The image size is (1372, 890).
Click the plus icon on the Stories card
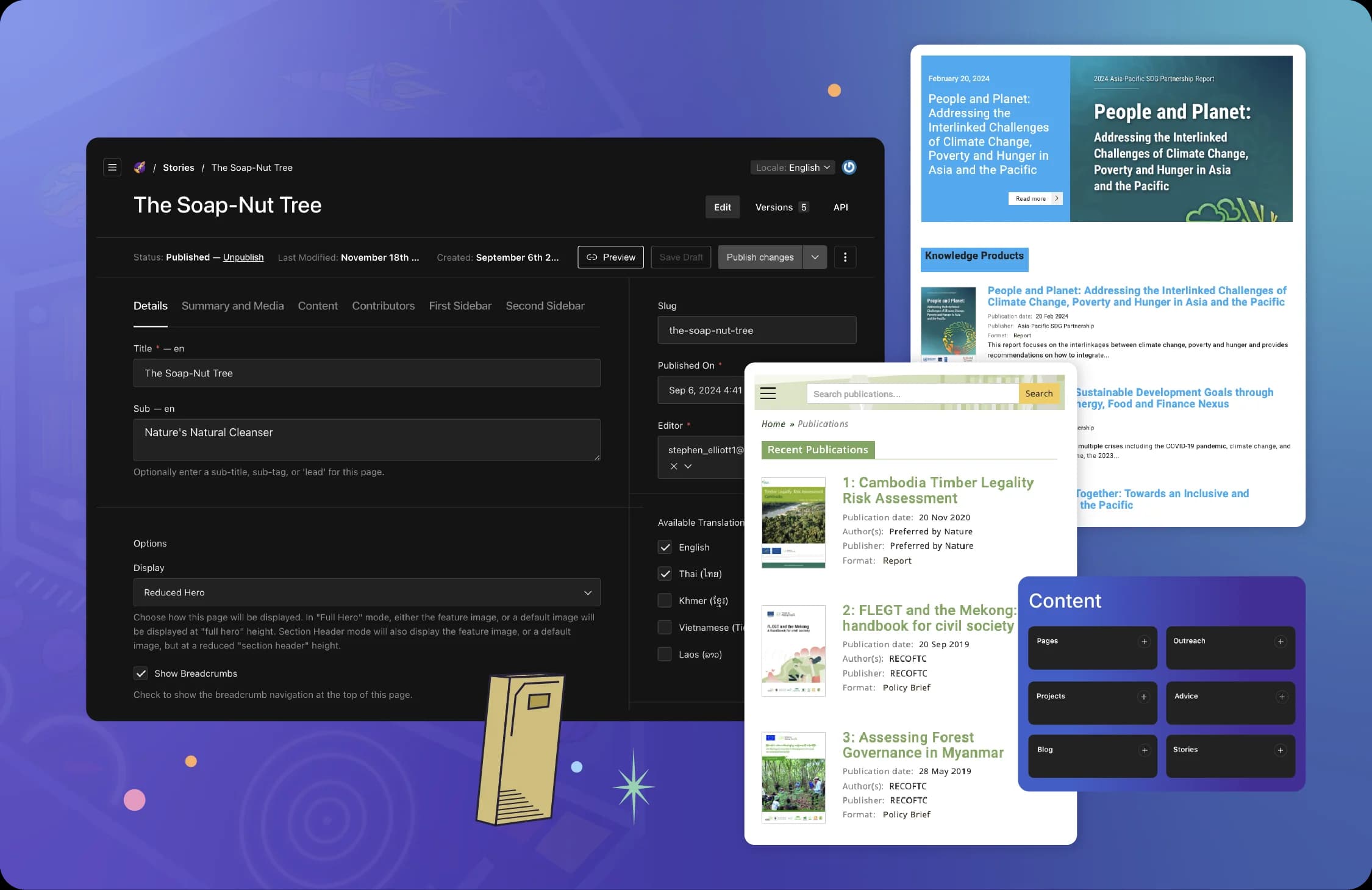coord(1281,750)
